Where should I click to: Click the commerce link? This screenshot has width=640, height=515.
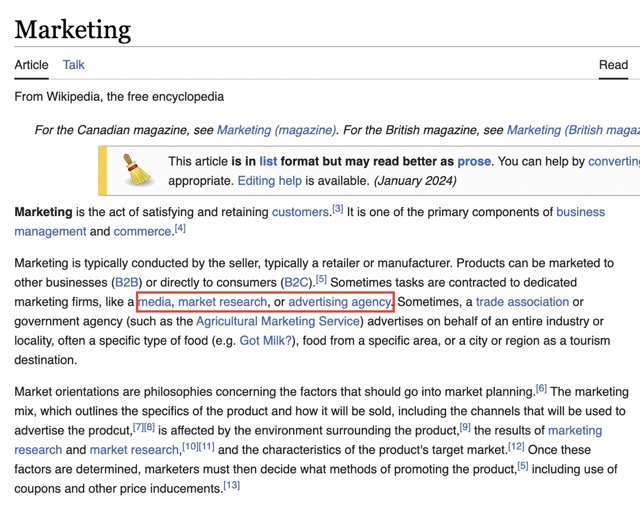143,231
